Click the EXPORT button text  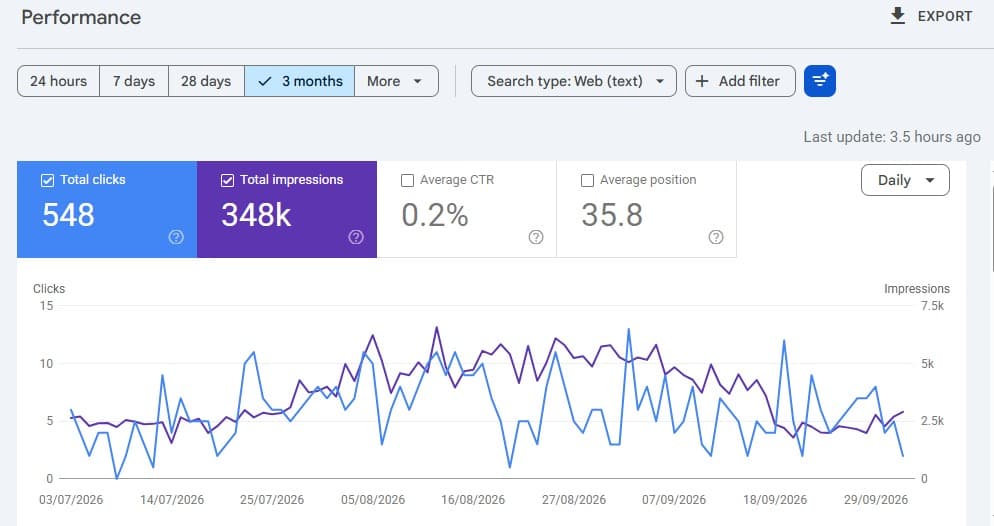(x=945, y=16)
